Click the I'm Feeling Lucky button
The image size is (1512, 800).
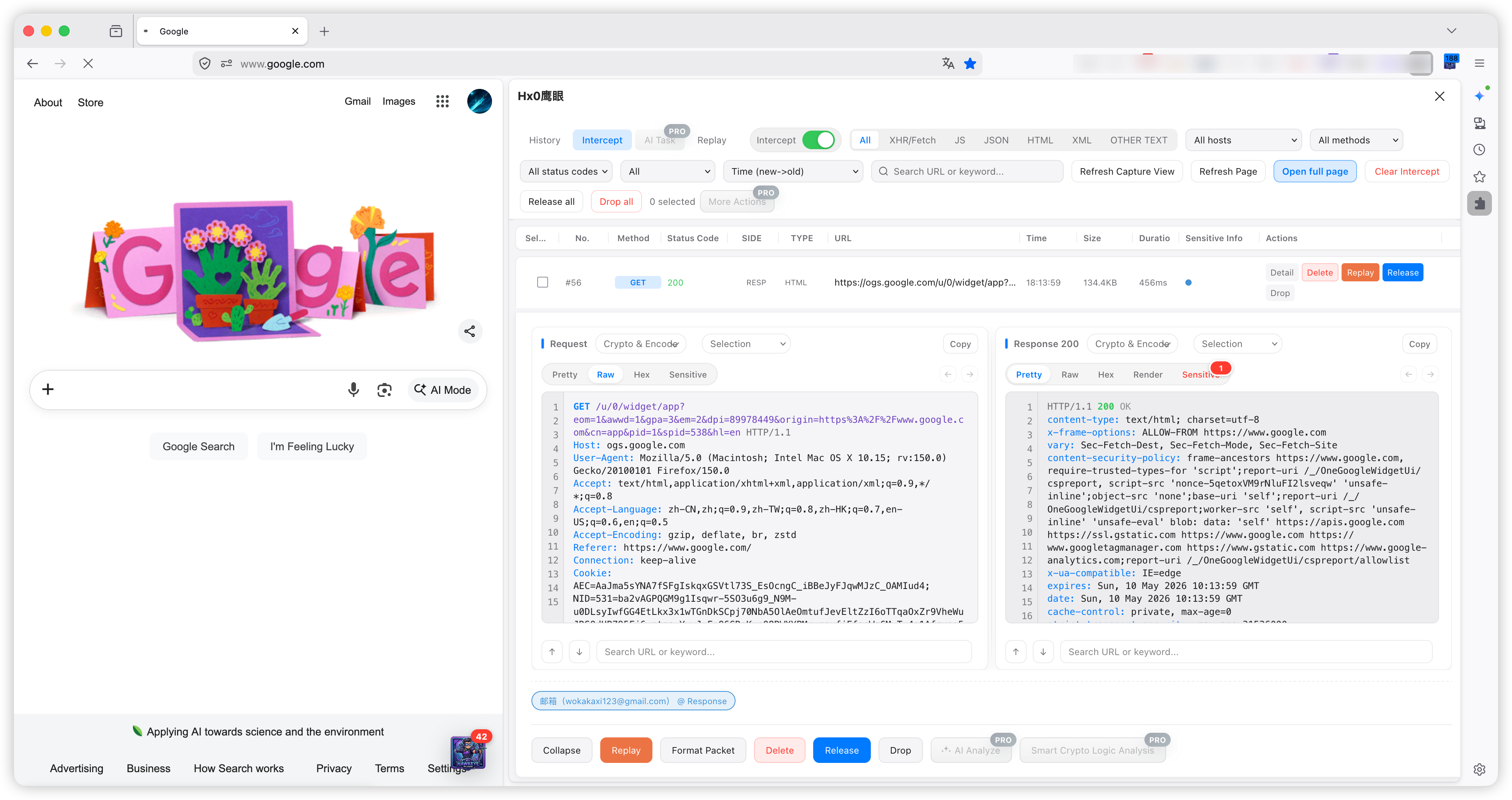click(312, 446)
